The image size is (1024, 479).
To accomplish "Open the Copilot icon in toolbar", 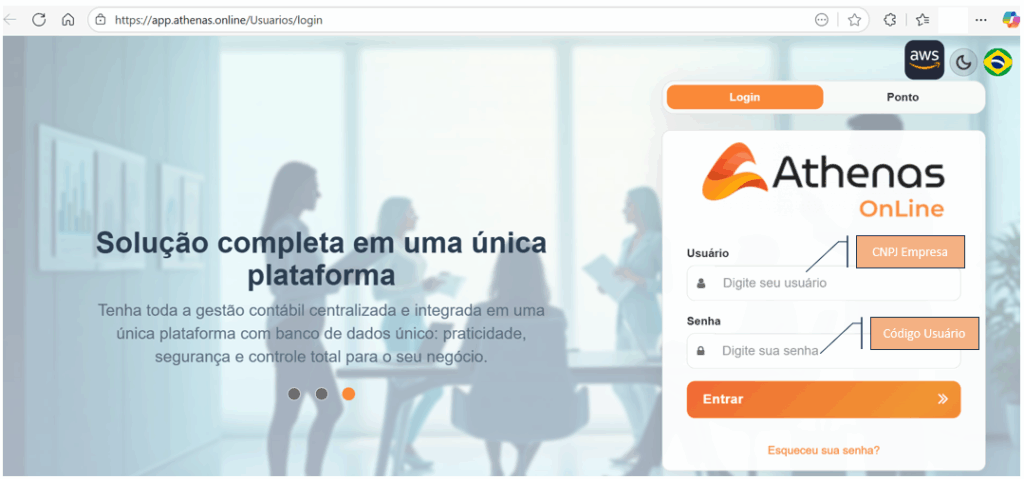I will tap(1010, 20).
